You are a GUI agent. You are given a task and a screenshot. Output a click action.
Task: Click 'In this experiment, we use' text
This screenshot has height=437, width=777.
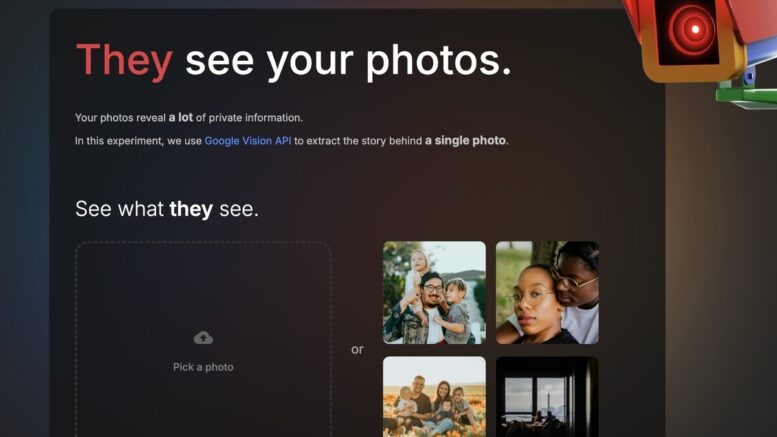click(x=138, y=141)
